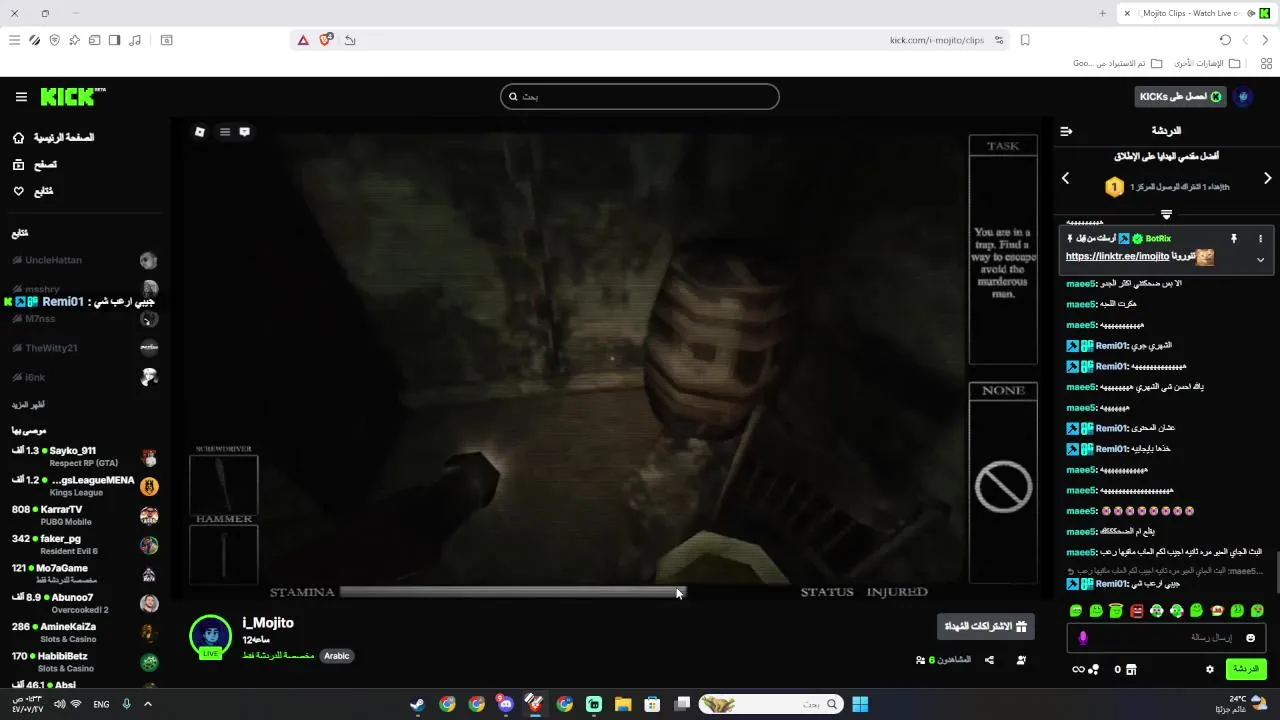This screenshot has height=720, width=1280.
Task: Show next top gifters slide
Action: click(x=1268, y=178)
